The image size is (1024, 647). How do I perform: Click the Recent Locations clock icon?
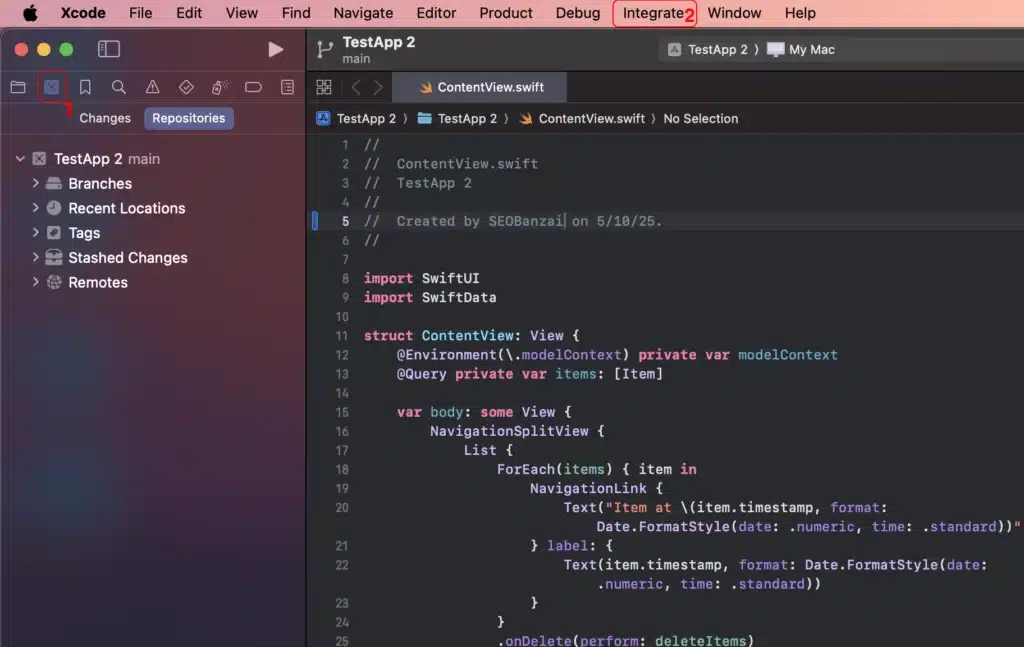point(54,208)
